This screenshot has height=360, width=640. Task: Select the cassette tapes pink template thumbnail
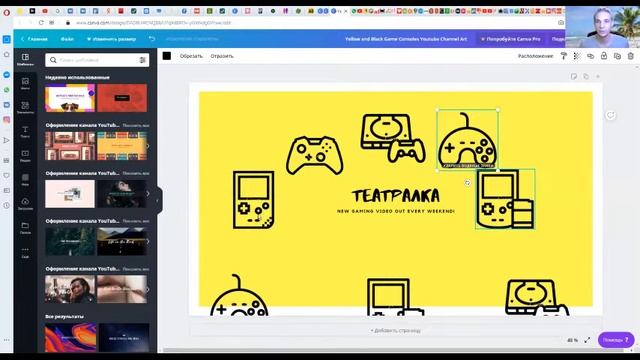[x=70, y=146]
